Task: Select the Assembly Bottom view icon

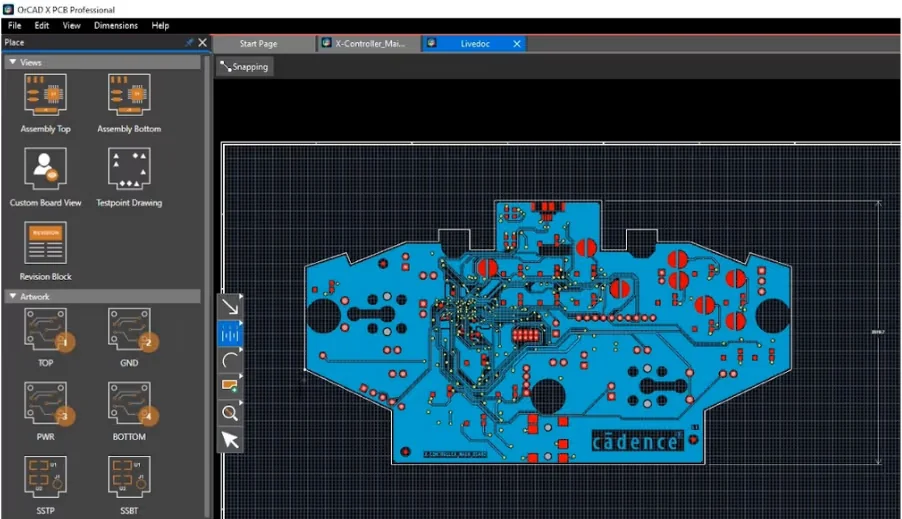Action: [x=129, y=94]
